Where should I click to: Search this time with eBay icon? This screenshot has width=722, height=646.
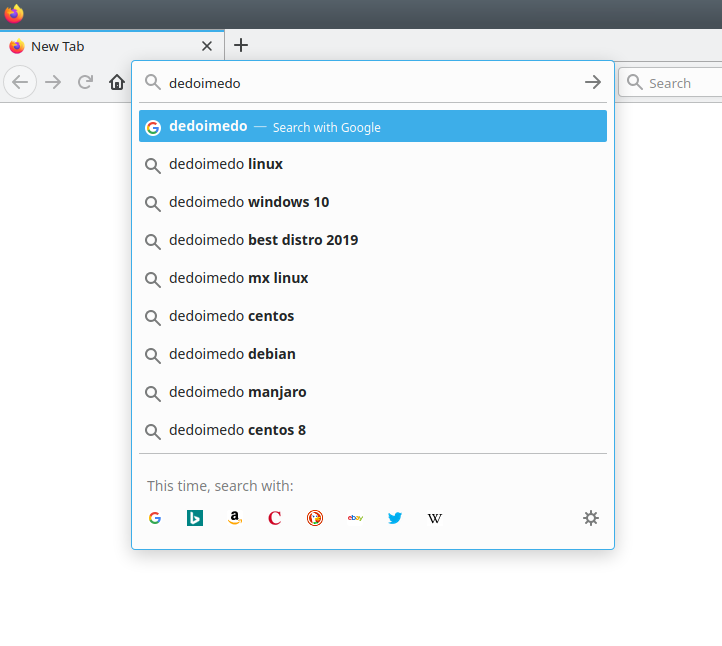coord(355,518)
